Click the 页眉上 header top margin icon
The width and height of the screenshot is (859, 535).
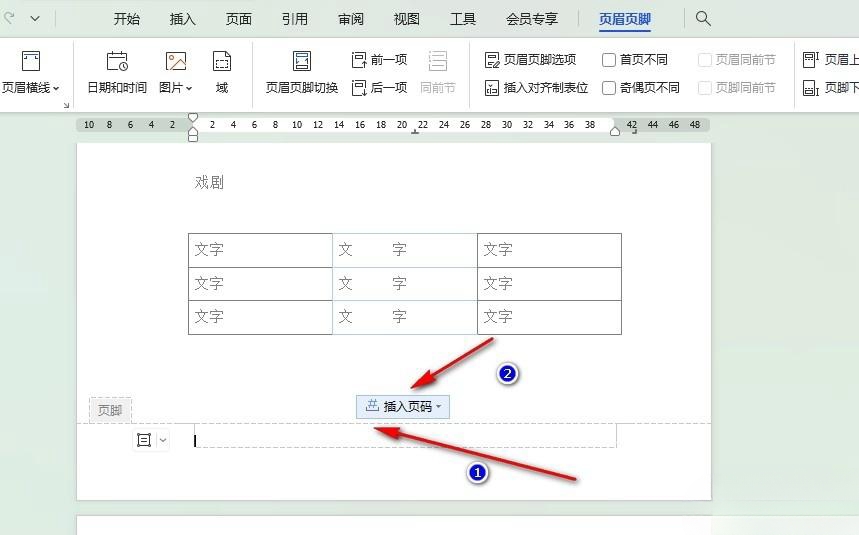tap(811, 59)
